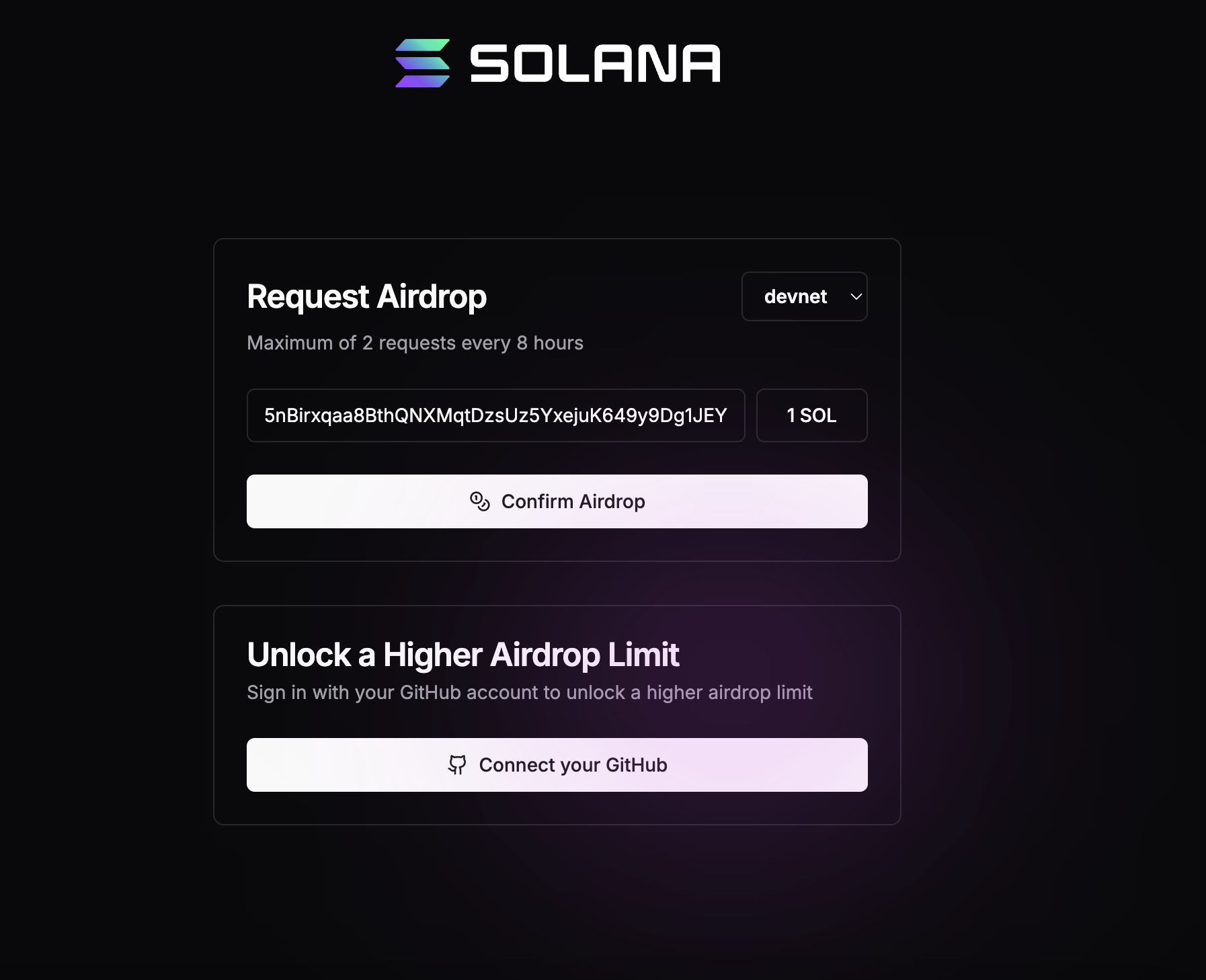Click the green top bar of Solana logo
Screen dimensions: 1206x980
coord(422,45)
